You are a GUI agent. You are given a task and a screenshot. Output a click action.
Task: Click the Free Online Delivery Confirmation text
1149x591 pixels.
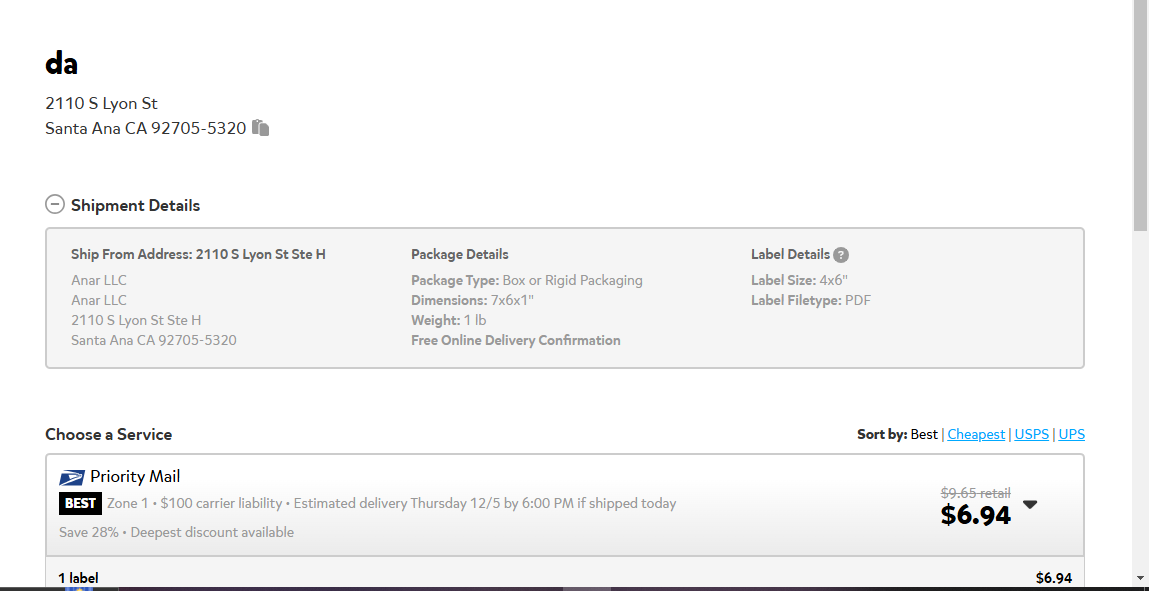(516, 340)
